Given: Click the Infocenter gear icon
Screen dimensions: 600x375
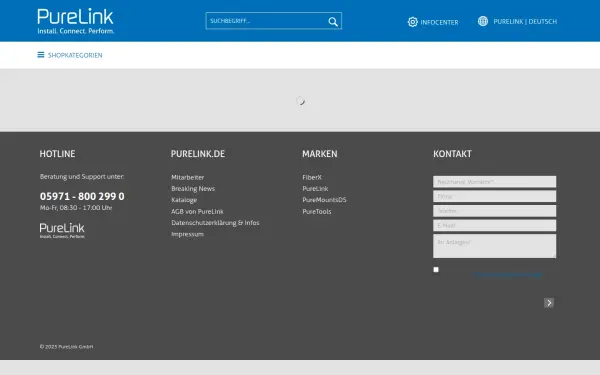Looking at the screenshot, I should coord(412,22).
